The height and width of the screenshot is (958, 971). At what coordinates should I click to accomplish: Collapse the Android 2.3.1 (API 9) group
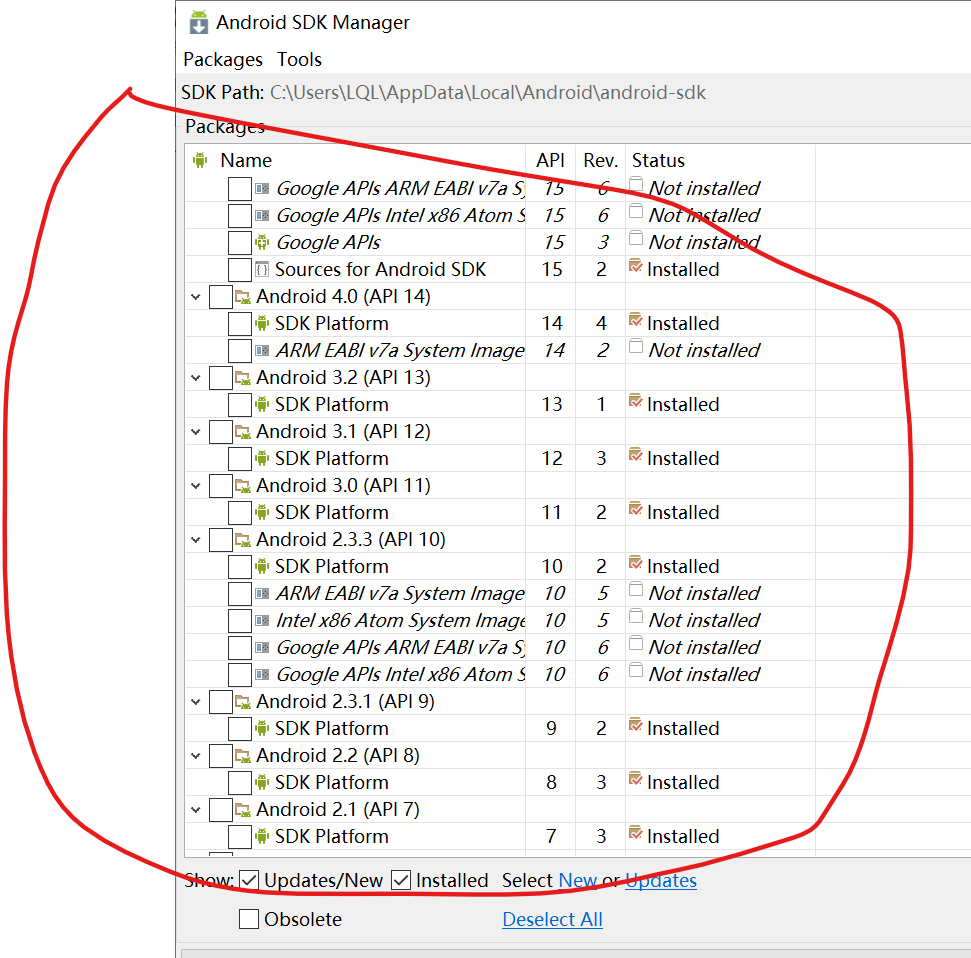pos(196,702)
